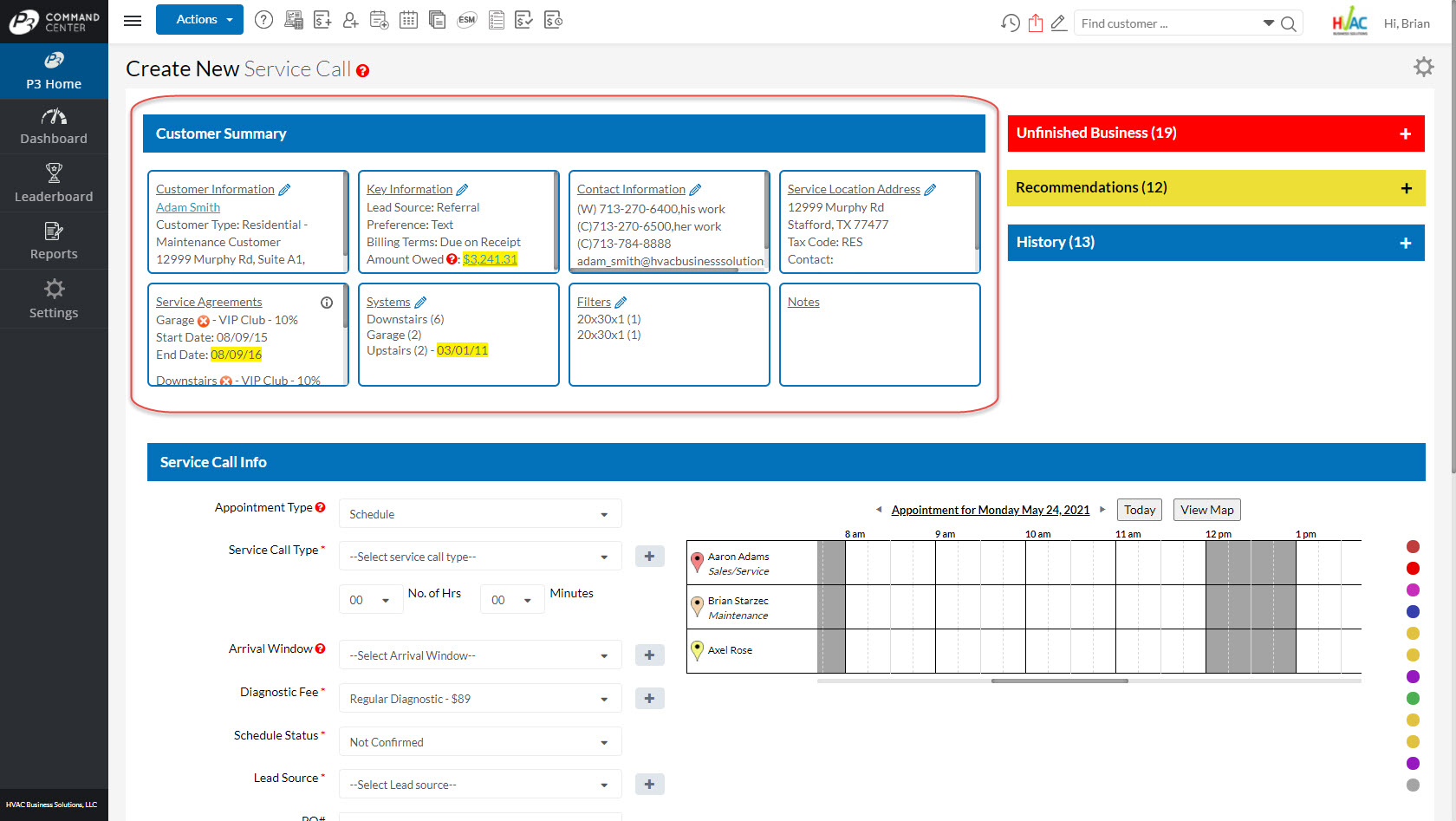
Task: Select the add new customer icon
Action: click(x=350, y=19)
